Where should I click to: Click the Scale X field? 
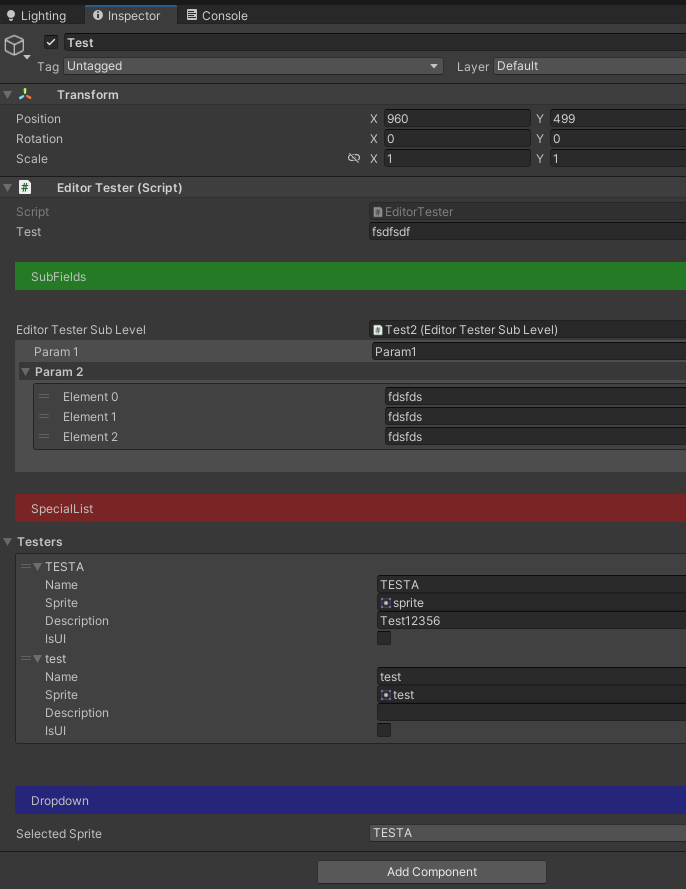[x=457, y=158]
